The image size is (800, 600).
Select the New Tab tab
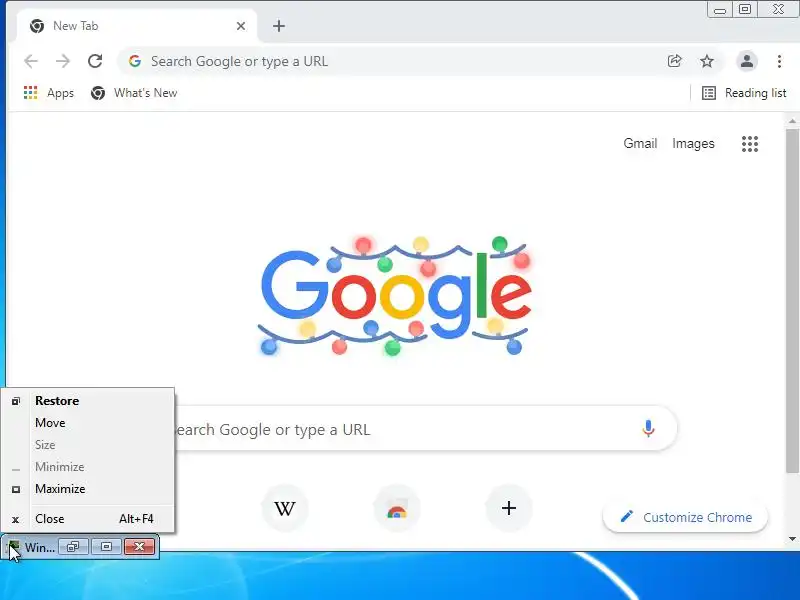pyautogui.click(x=137, y=26)
